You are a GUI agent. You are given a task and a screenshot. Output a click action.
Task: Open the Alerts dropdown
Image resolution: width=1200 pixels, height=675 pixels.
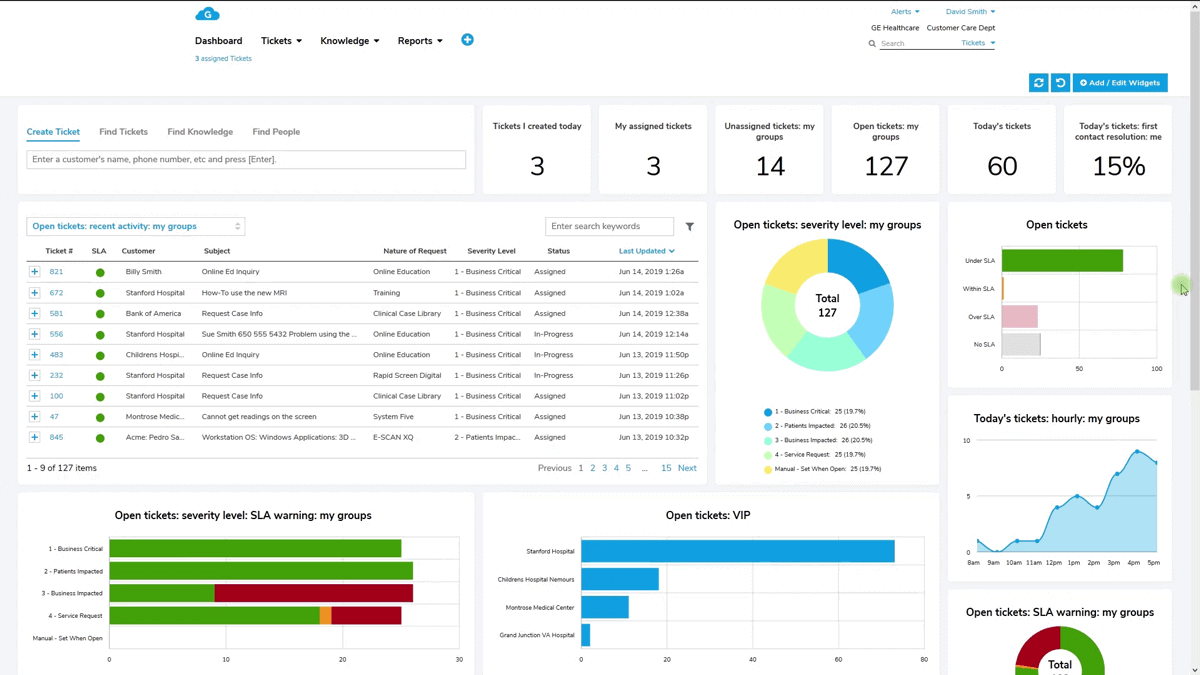[904, 11]
